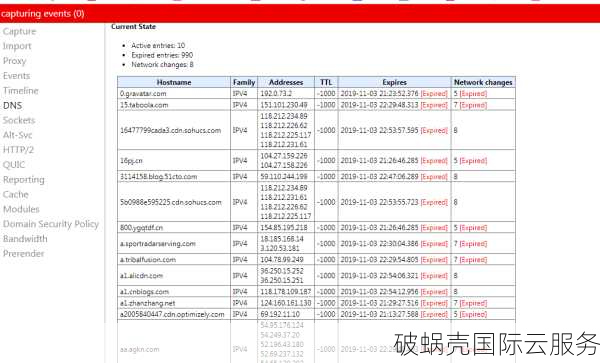Screen dimensions: 600x363
Task: Select hostname 5b0988e595225.cdn.sohucs.com
Action: pyautogui.click(x=171, y=202)
